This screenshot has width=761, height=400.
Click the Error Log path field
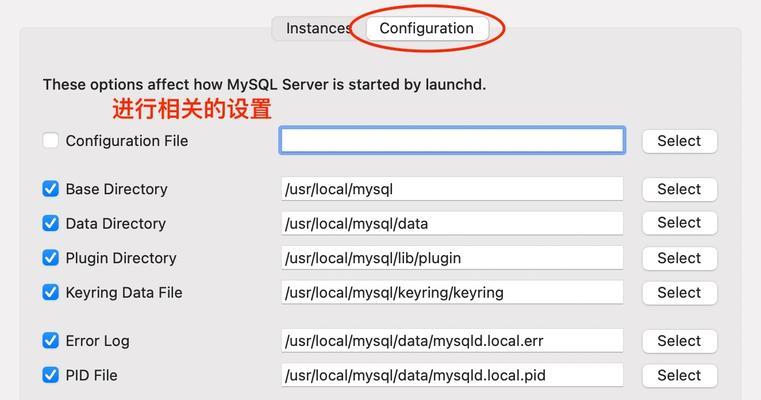pyautogui.click(x=452, y=341)
